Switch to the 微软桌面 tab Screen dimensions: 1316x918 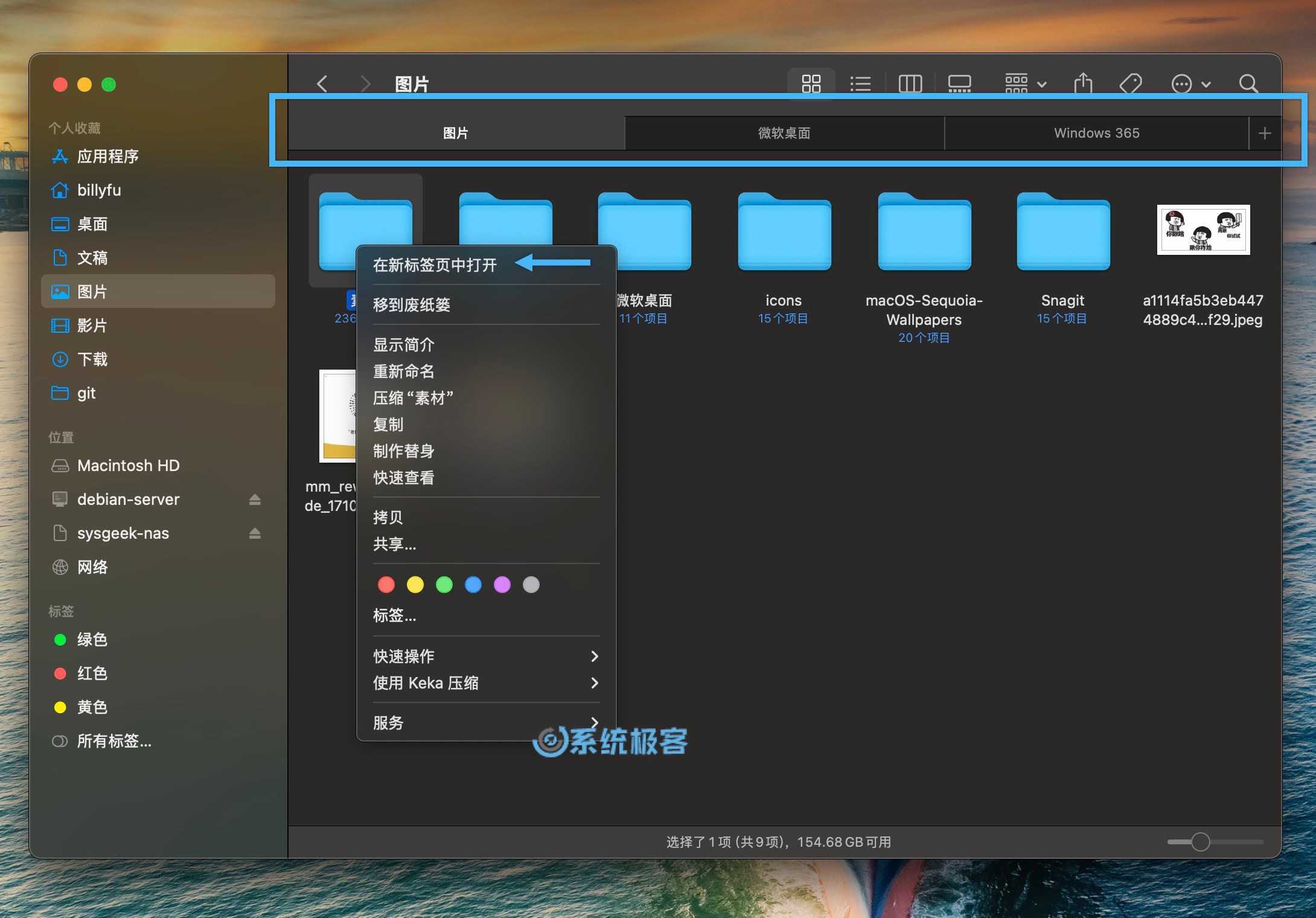tap(784, 133)
